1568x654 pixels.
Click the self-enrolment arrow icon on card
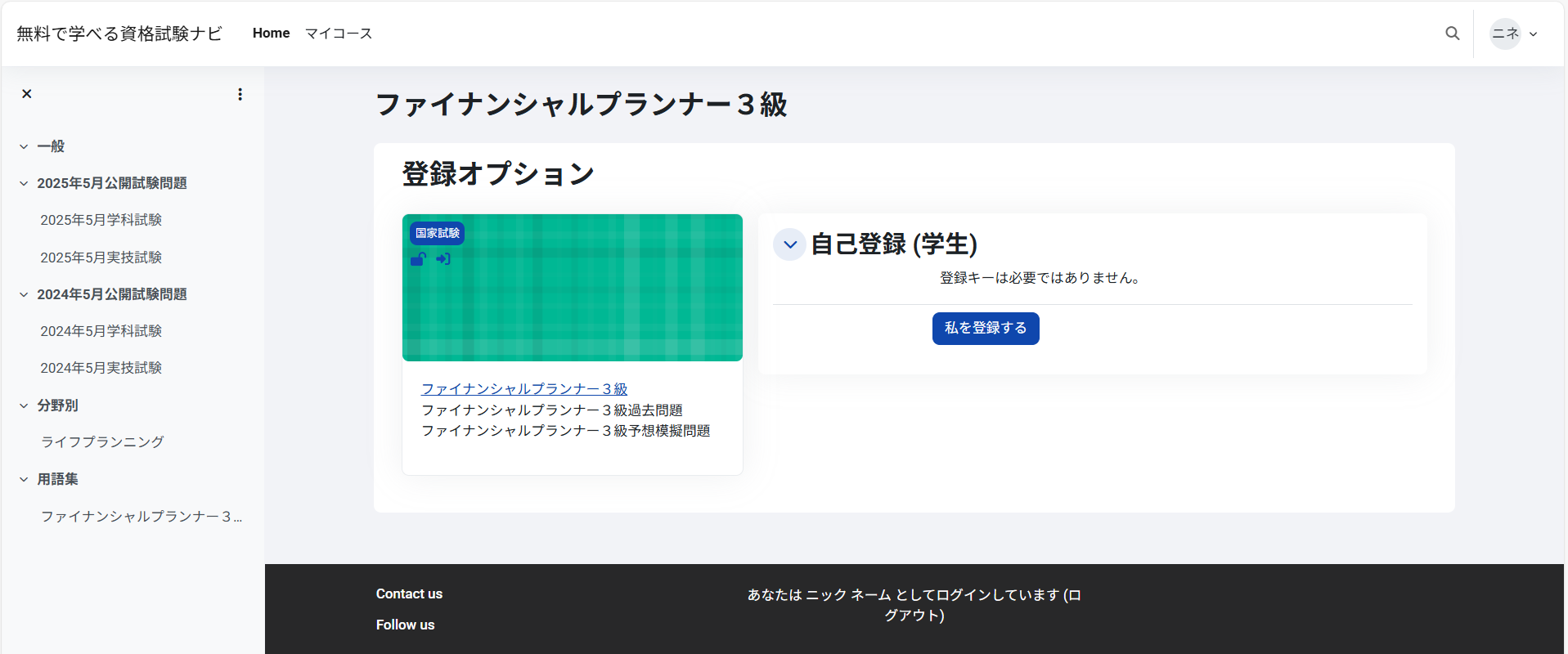click(443, 259)
